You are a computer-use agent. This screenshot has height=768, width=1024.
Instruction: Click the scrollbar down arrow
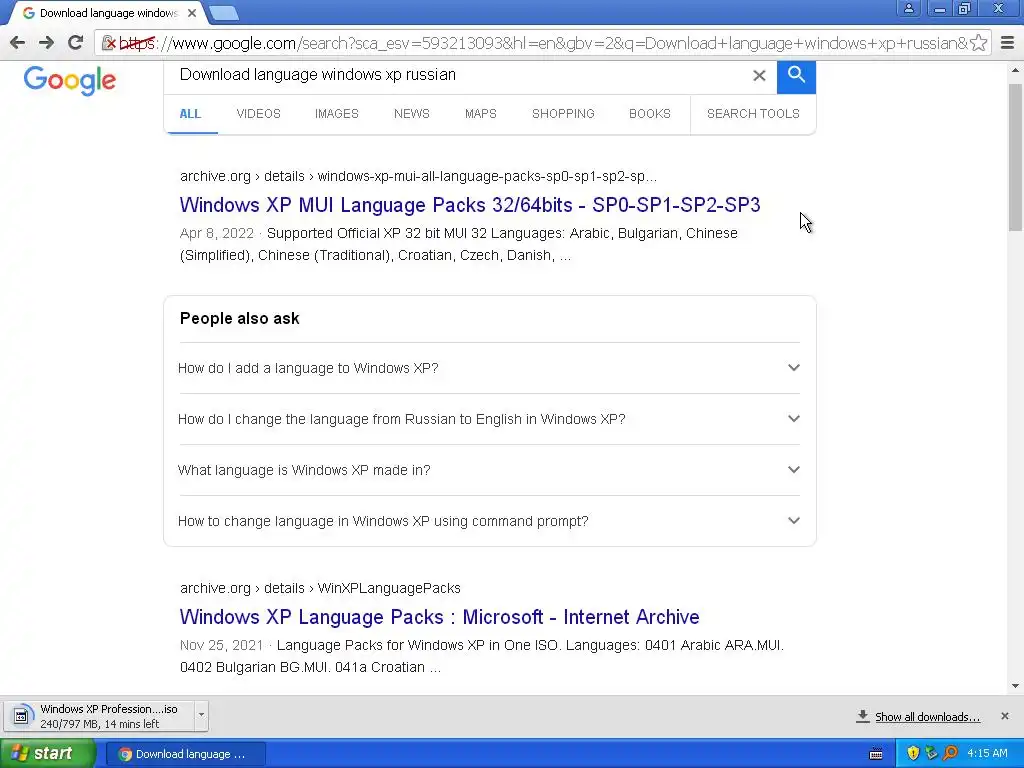coord(1016,686)
